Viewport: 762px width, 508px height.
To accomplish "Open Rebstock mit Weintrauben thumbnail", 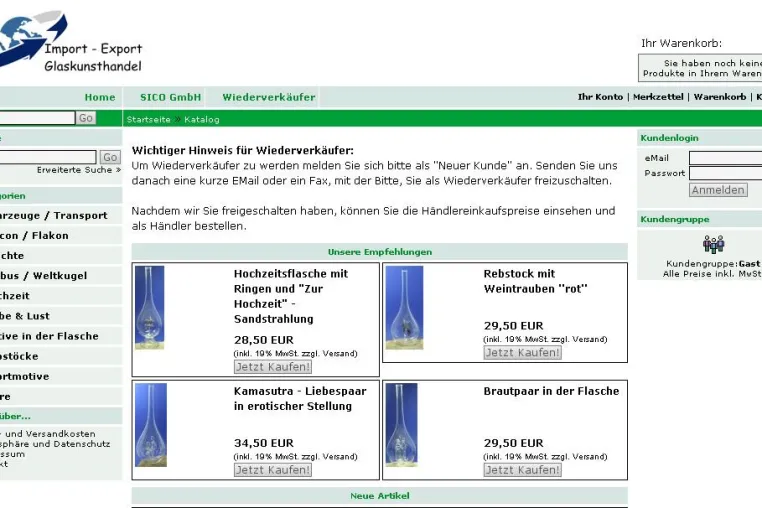I will point(404,308).
